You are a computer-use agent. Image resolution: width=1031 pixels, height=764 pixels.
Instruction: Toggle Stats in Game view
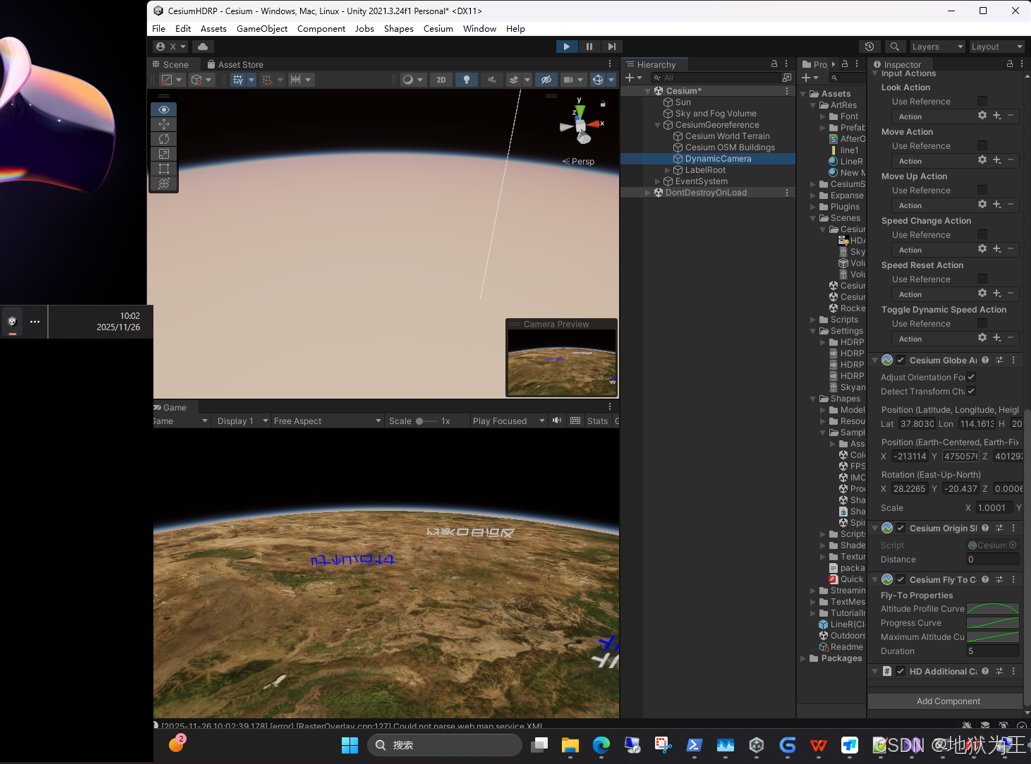coord(597,421)
